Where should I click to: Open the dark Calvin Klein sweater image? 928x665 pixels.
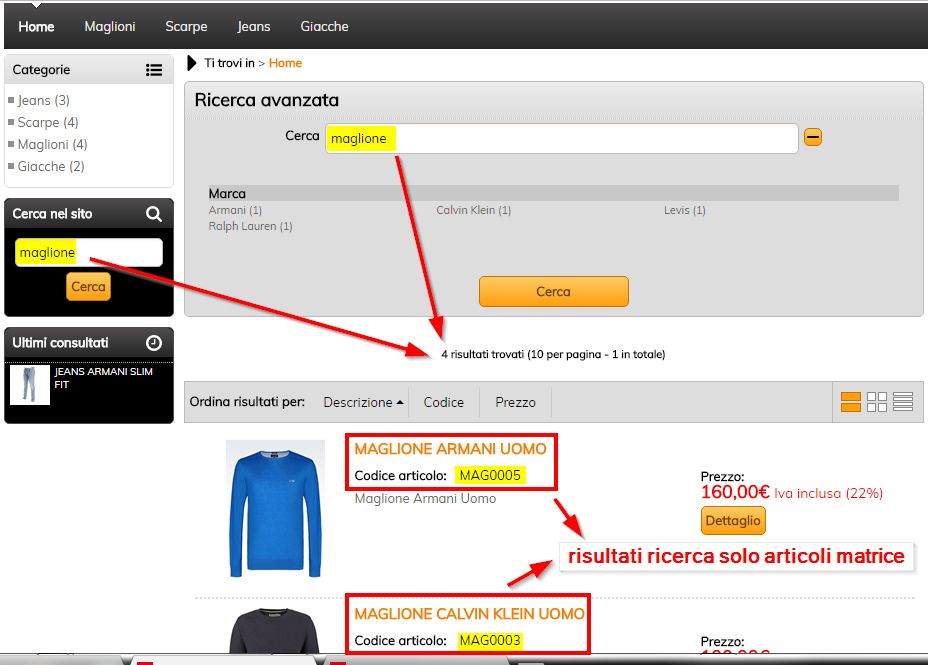274,631
